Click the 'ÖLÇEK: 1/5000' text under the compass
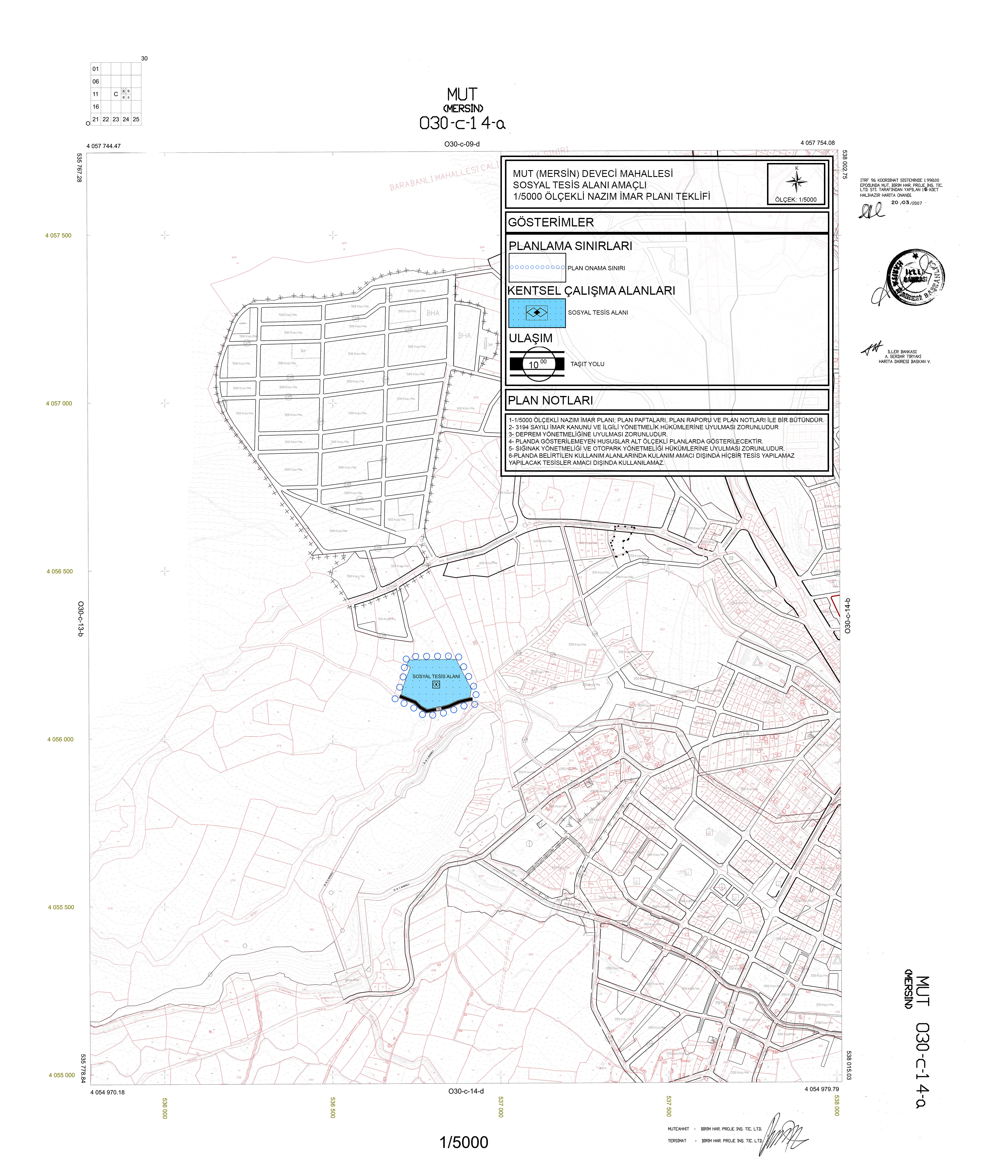This screenshot has height=1176, width=1008. 796,200
